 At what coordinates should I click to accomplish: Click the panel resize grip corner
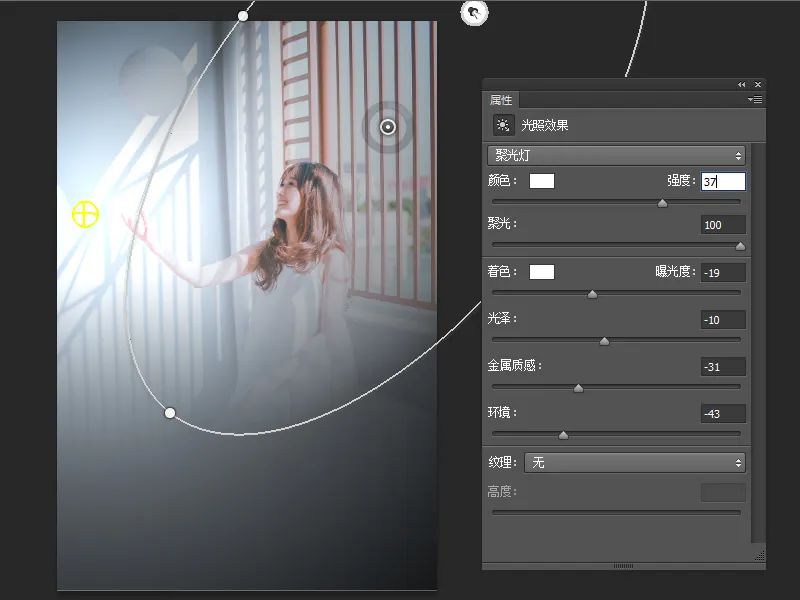[759, 555]
